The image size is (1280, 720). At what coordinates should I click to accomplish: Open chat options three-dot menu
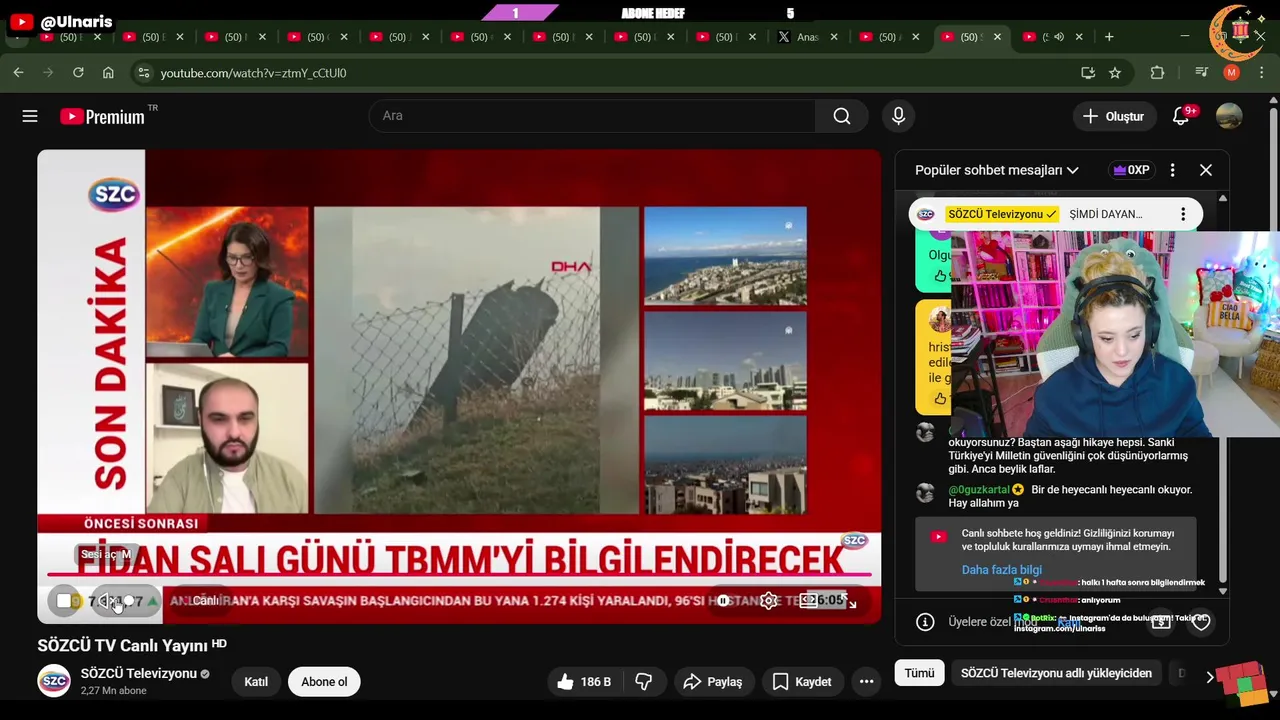[x=1173, y=170]
